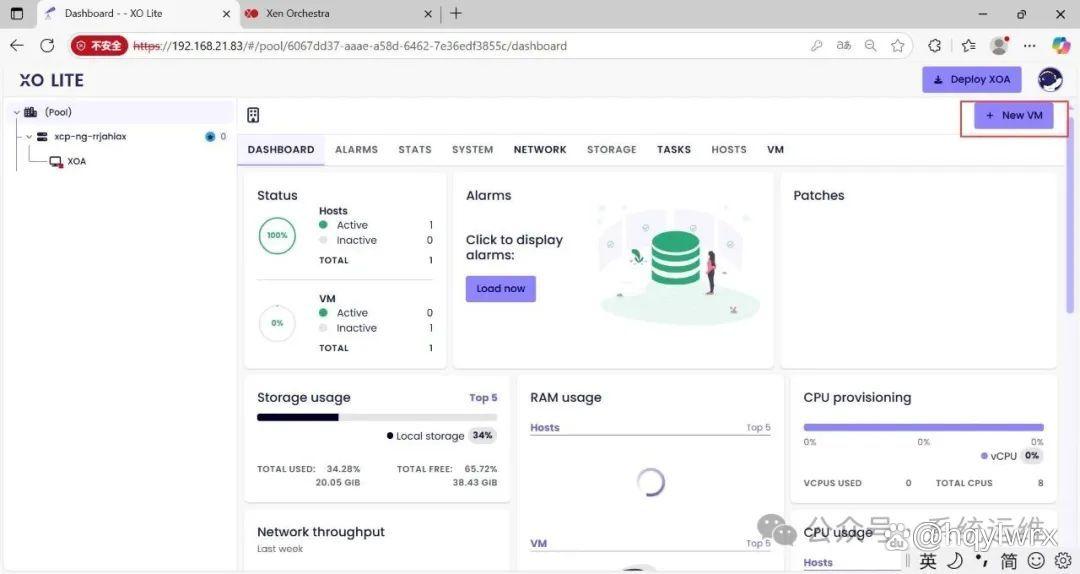Toggle IME simplified Chinese 简
This screenshot has width=1080, height=574.
coord(1008,561)
